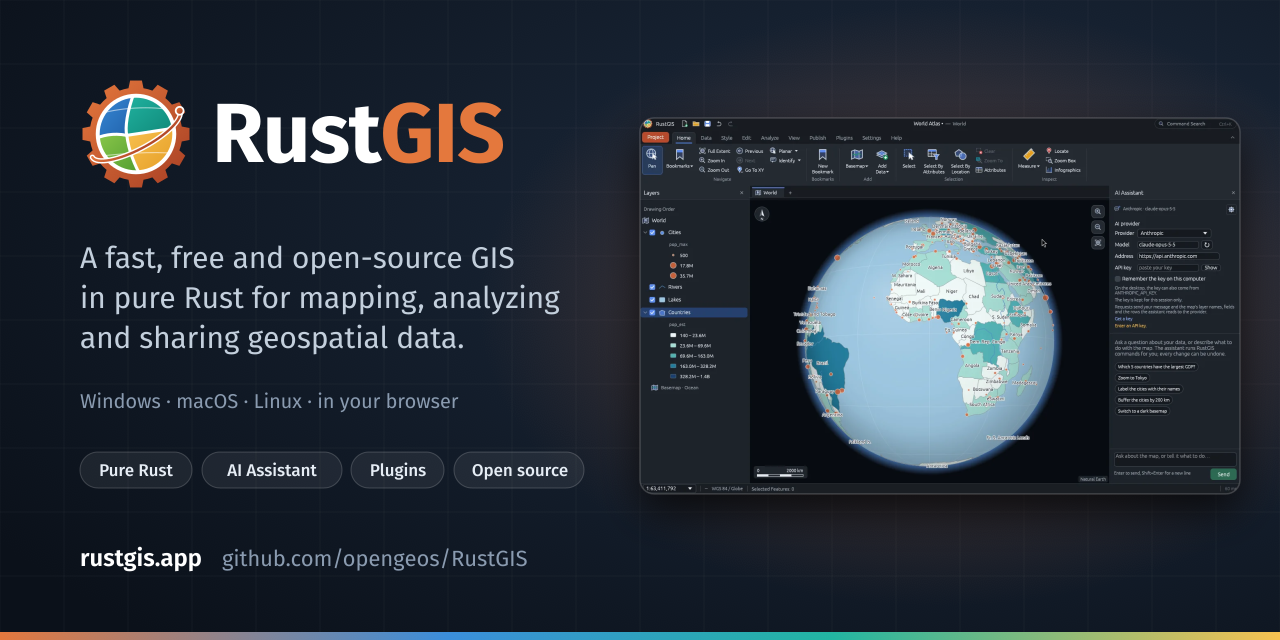The height and width of the screenshot is (640, 1280).
Task: Close the Layers panel
Action: [x=741, y=192]
